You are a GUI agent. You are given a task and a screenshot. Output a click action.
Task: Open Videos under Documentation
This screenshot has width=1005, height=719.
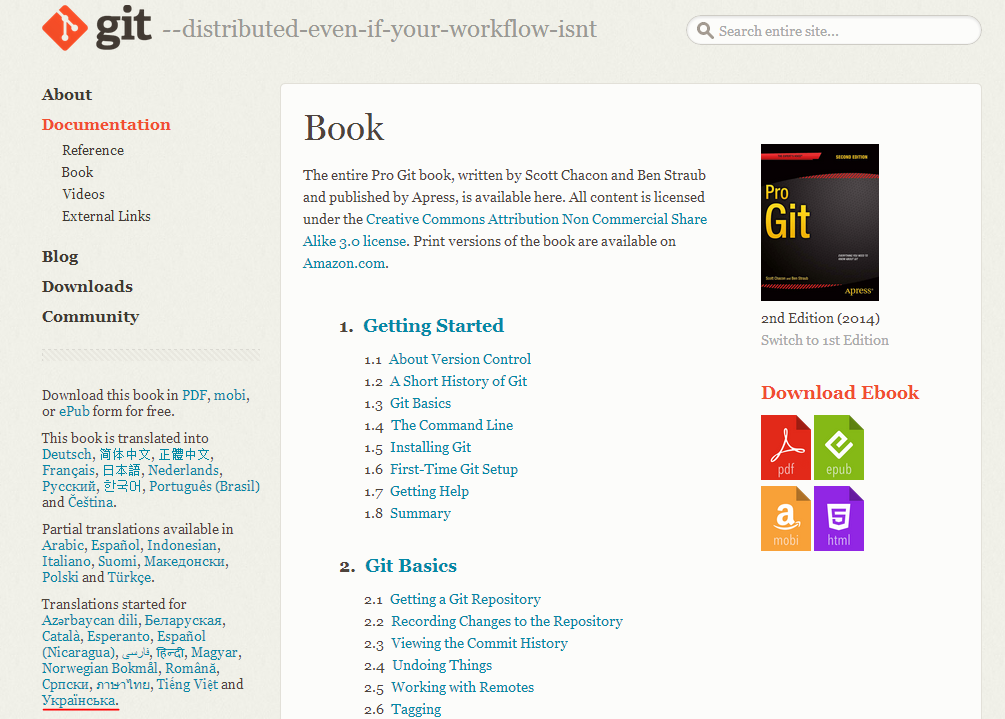click(83, 195)
